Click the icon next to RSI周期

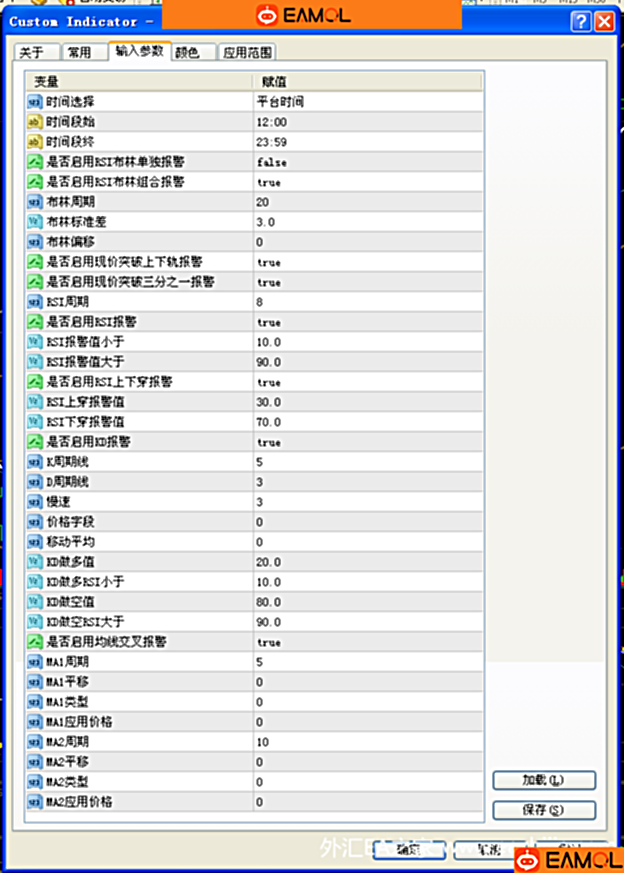point(34,302)
